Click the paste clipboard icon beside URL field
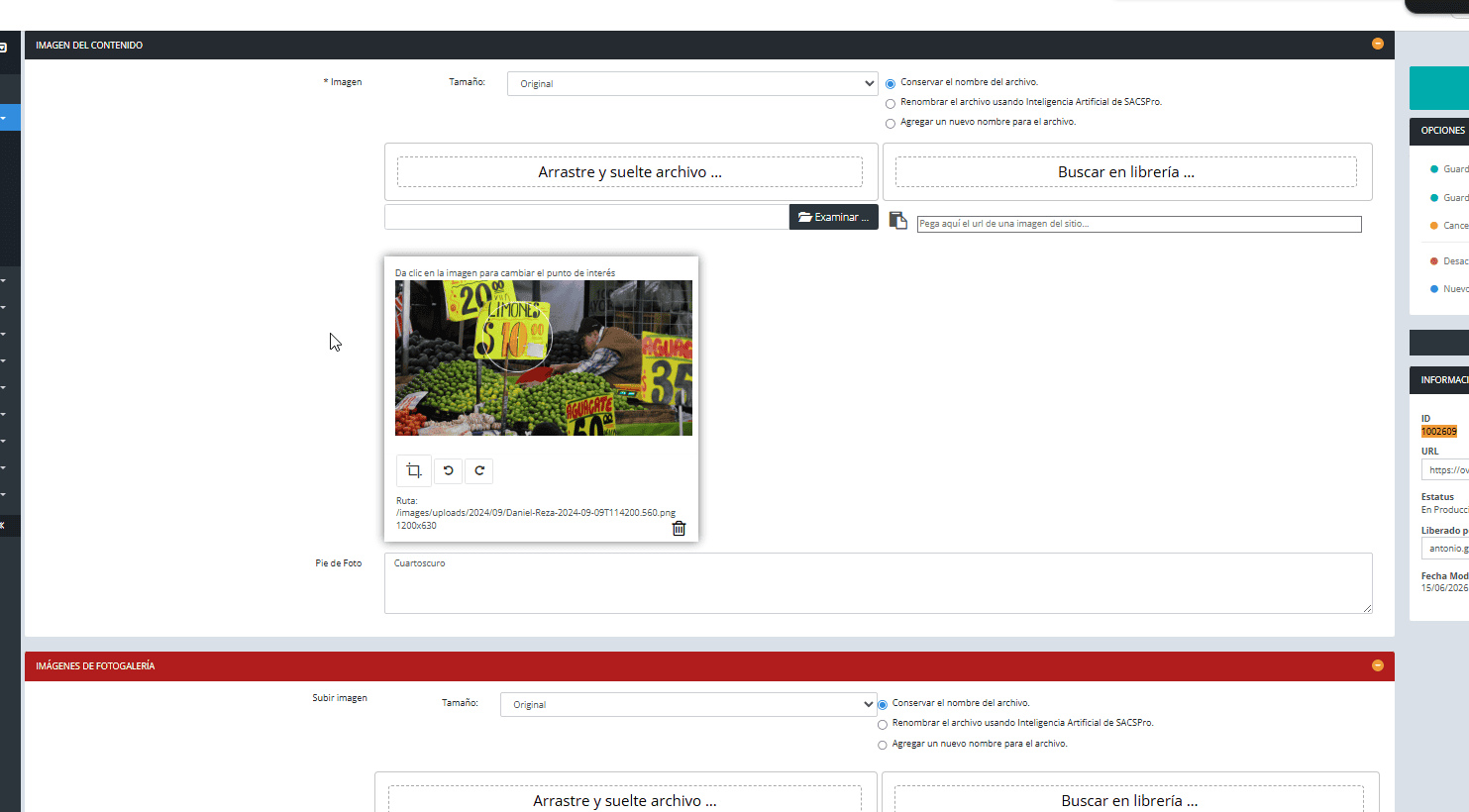Image resolution: width=1469 pixels, height=812 pixels. [x=897, y=220]
